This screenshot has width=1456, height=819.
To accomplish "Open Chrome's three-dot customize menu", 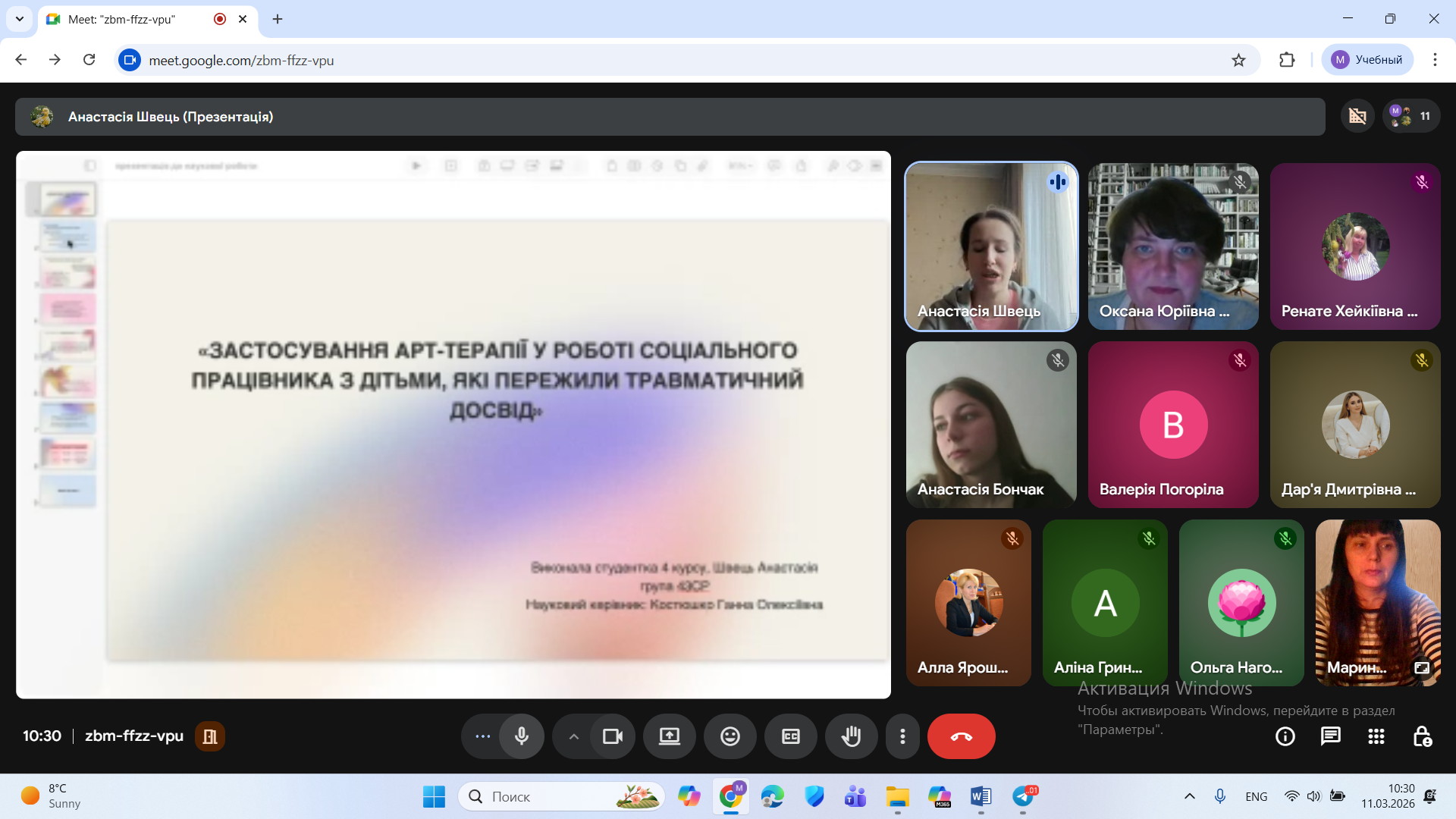I will coord(1435,59).
